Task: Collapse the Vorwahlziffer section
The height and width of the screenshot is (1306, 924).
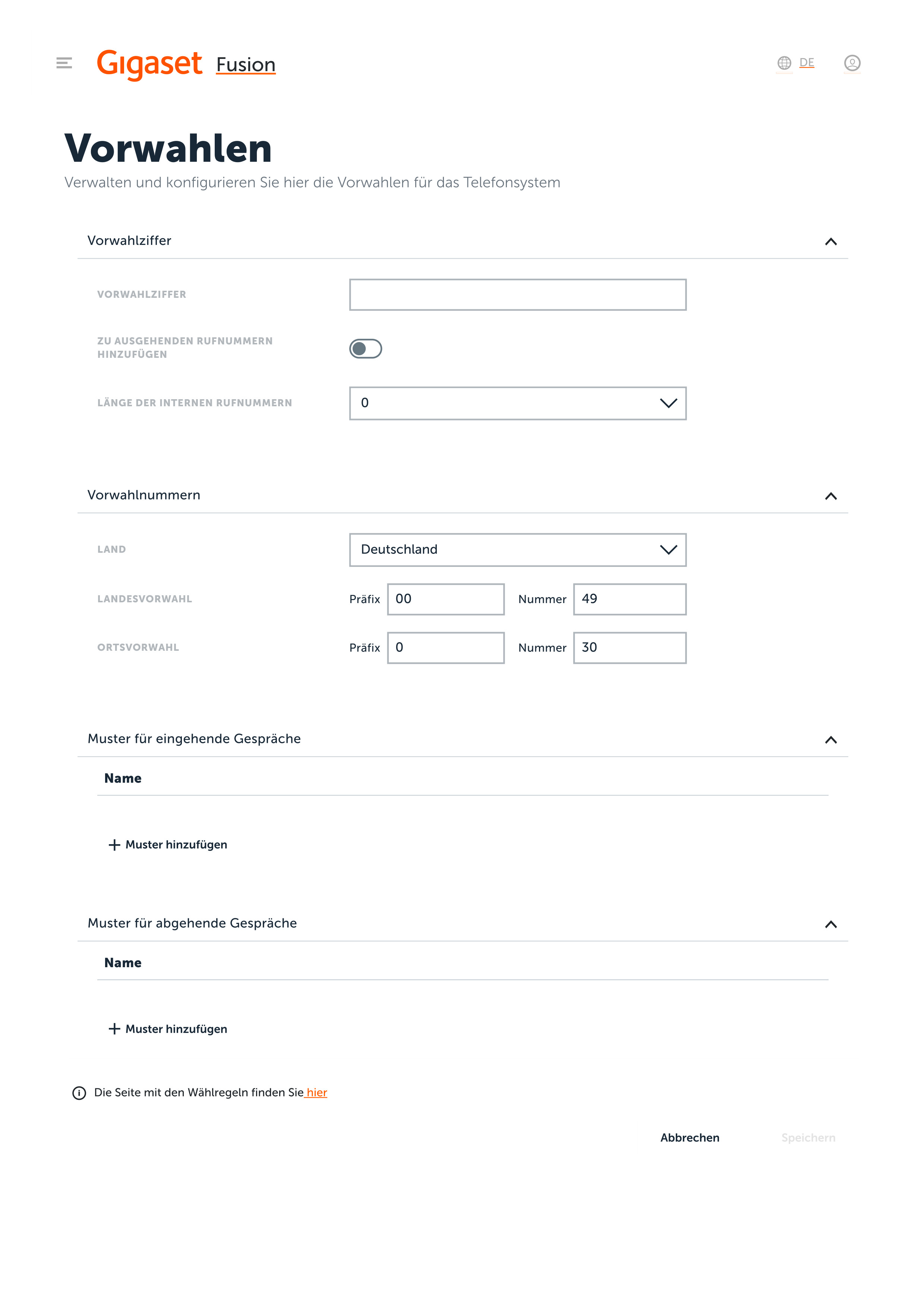Action: coord(831,242)
